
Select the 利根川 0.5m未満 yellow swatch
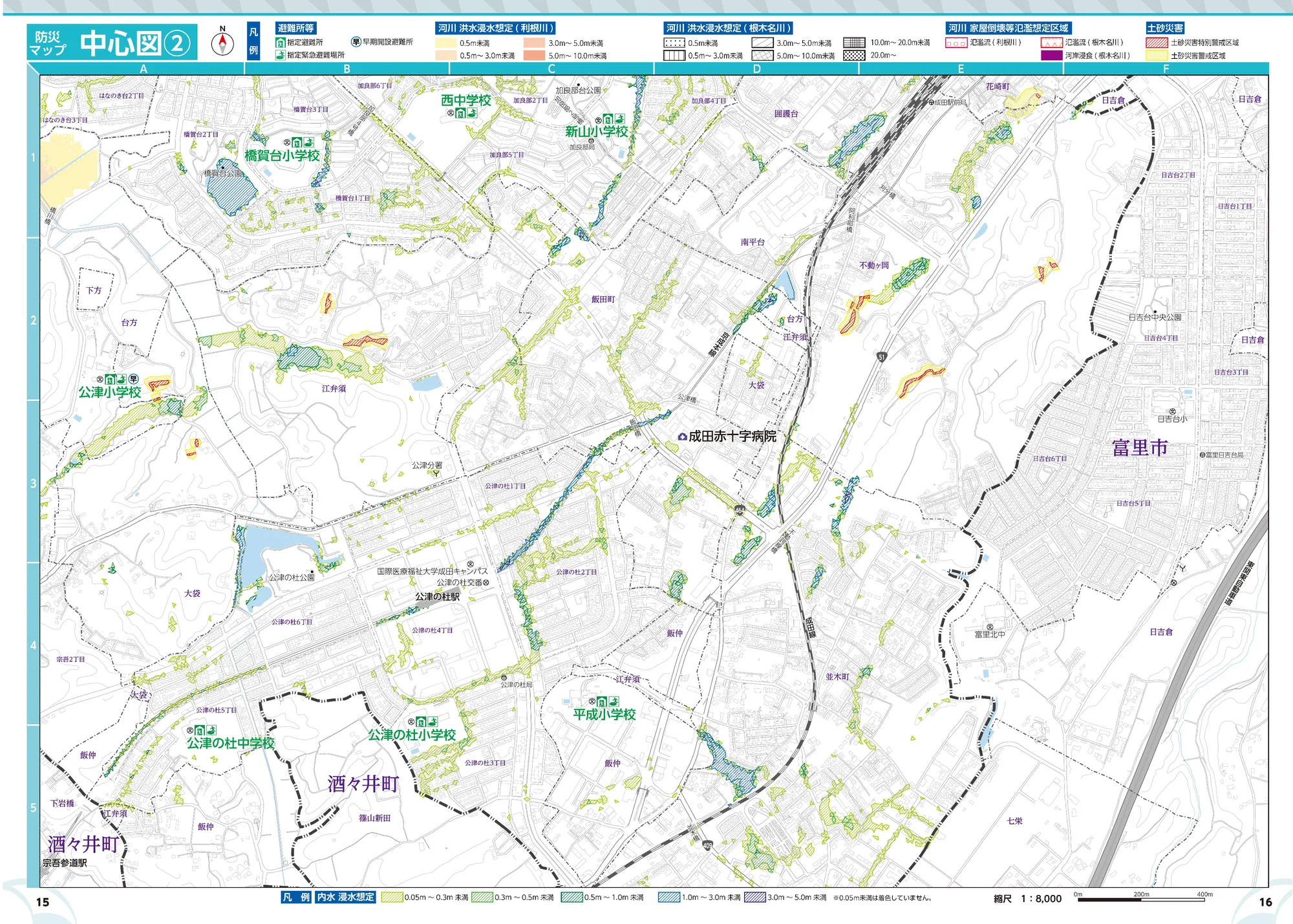[x=446, y=43]
